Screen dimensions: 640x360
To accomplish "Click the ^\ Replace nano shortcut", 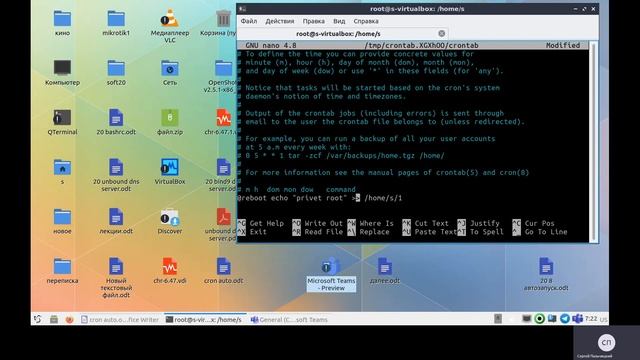I will pos(368,232).
